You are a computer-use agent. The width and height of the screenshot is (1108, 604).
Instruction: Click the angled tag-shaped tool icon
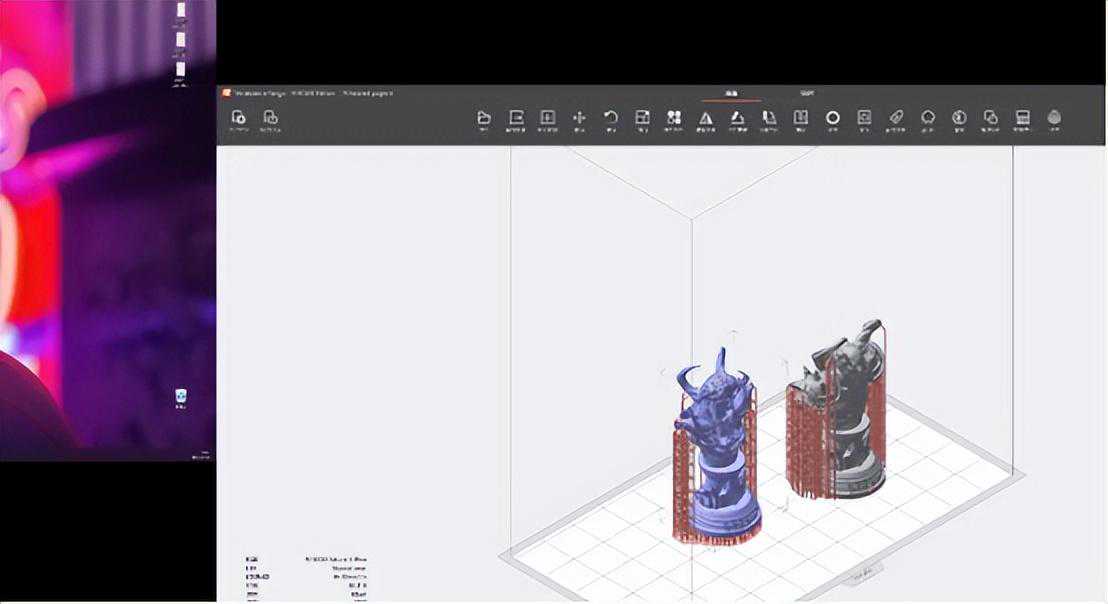tap(896, 118)
